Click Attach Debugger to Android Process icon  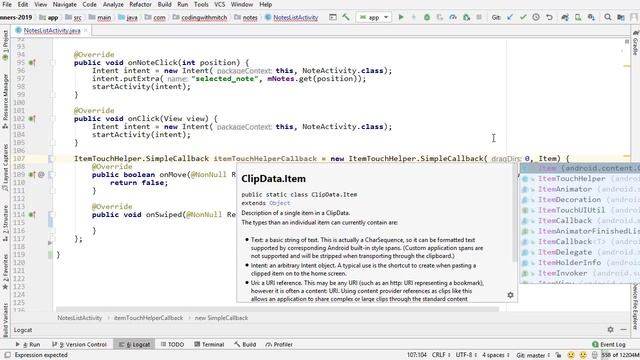pos(466,17)
